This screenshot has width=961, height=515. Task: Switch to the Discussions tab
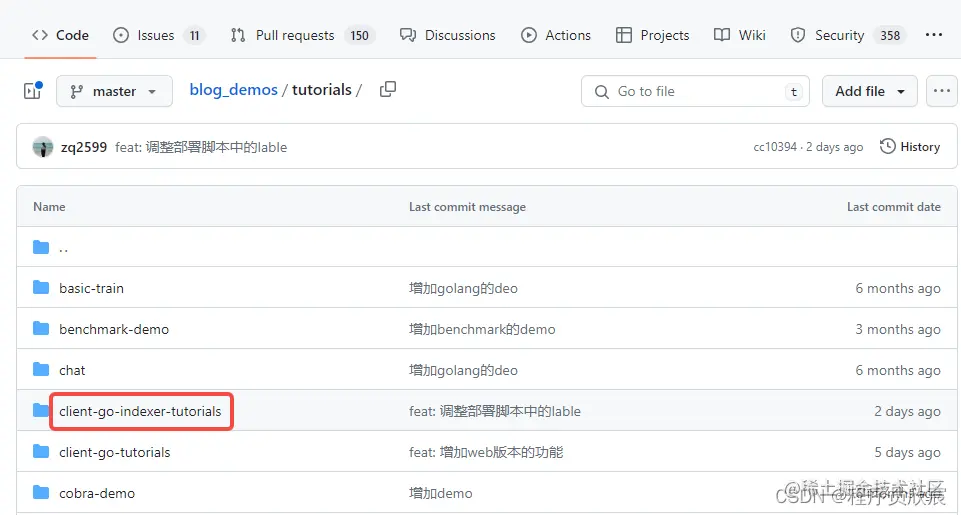[x=447, y=35]
